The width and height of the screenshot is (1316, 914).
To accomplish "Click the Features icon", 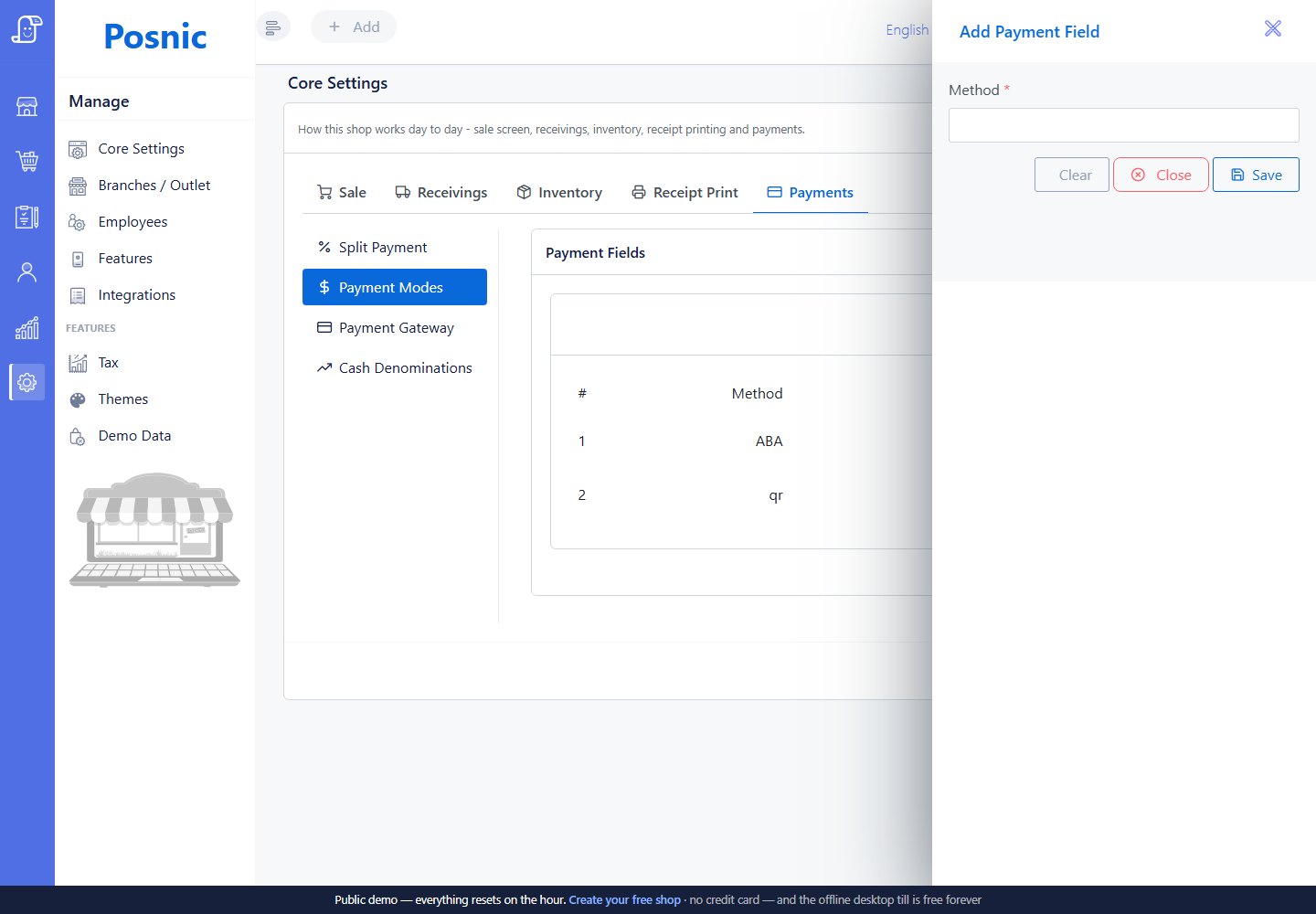I will tap(78, 259).
